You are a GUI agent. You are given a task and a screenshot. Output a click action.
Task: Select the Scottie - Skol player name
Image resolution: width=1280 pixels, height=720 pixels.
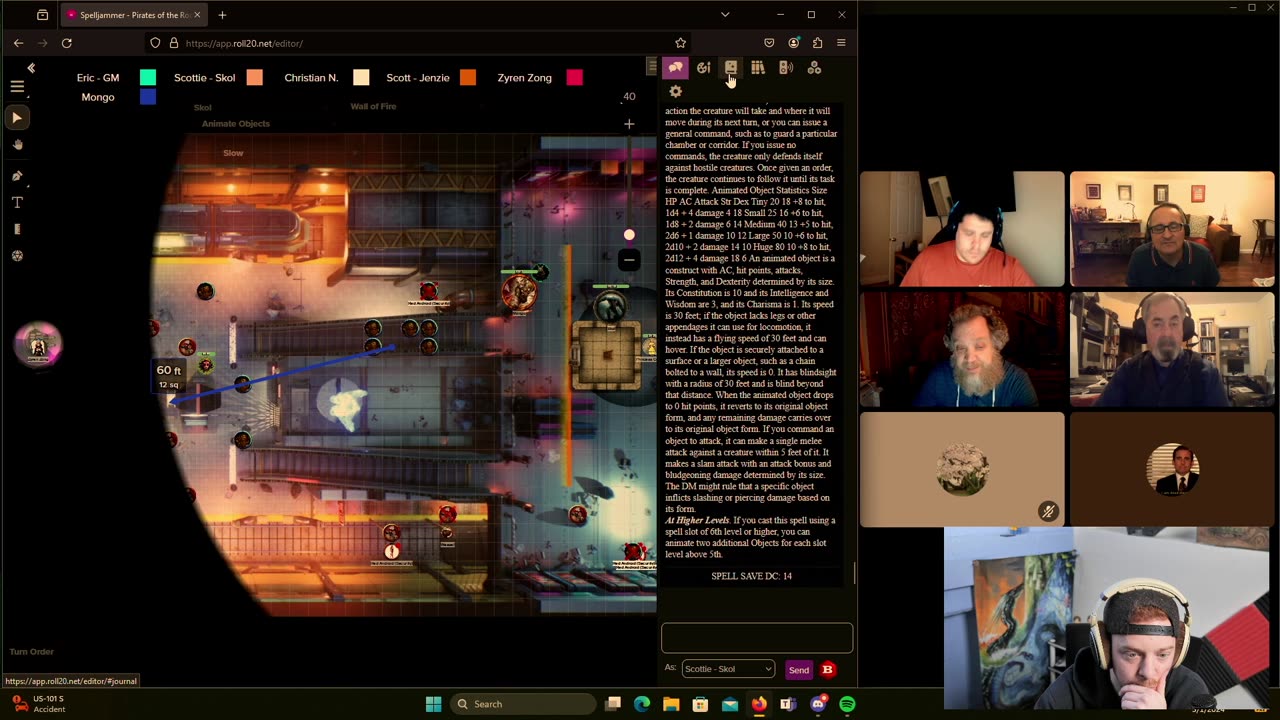(x=204, y=78)
